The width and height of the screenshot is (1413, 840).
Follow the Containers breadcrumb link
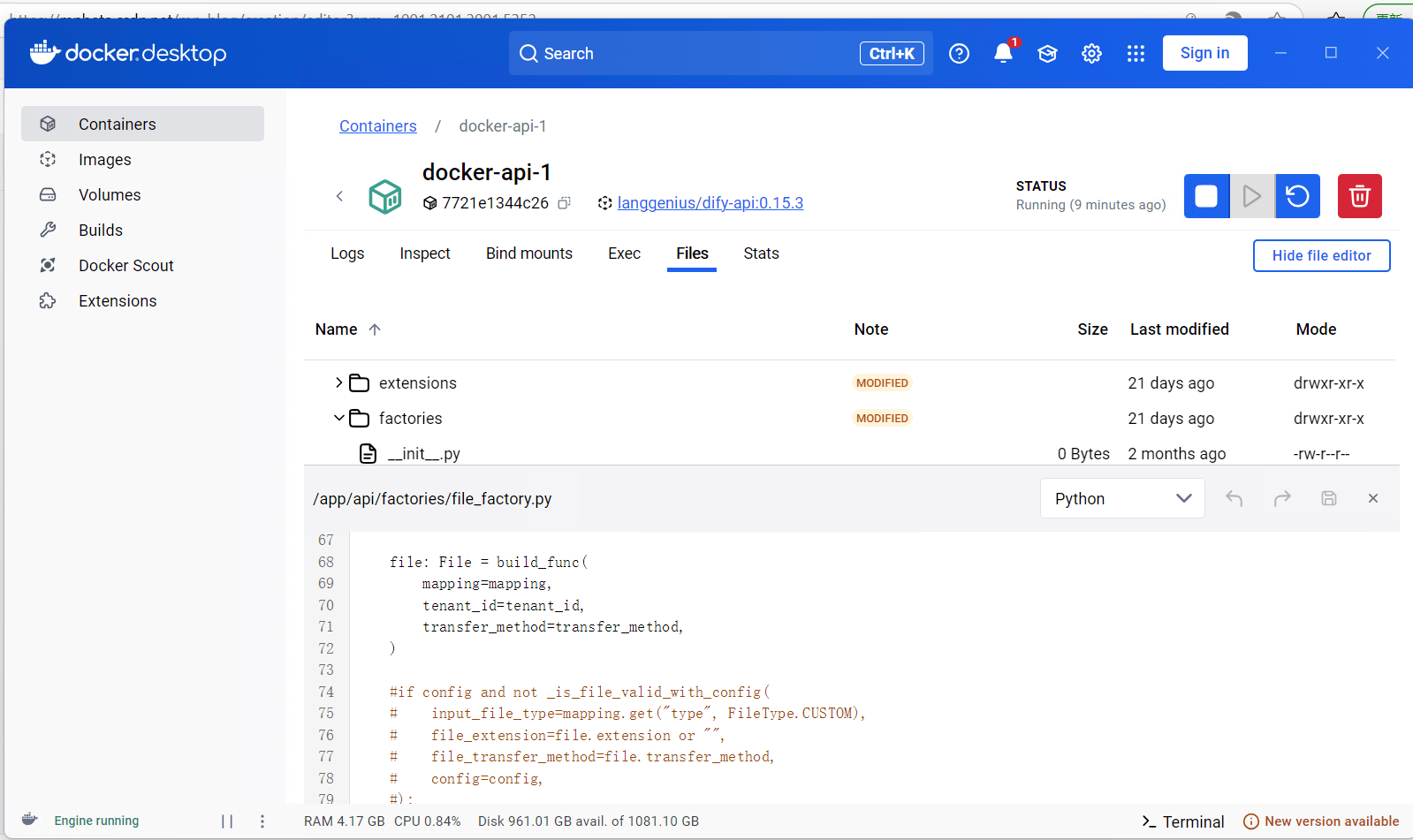click(377, 126)
